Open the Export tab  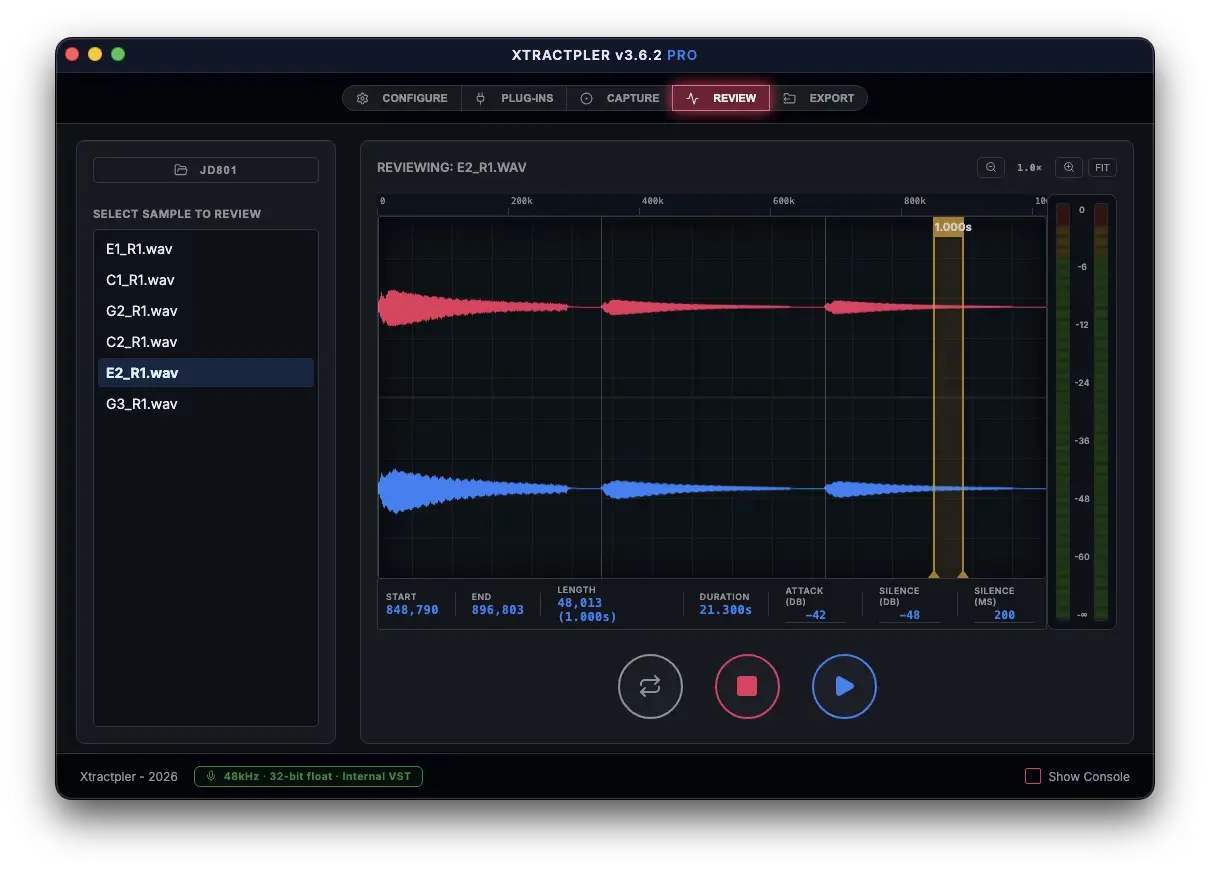pos(818,98)
